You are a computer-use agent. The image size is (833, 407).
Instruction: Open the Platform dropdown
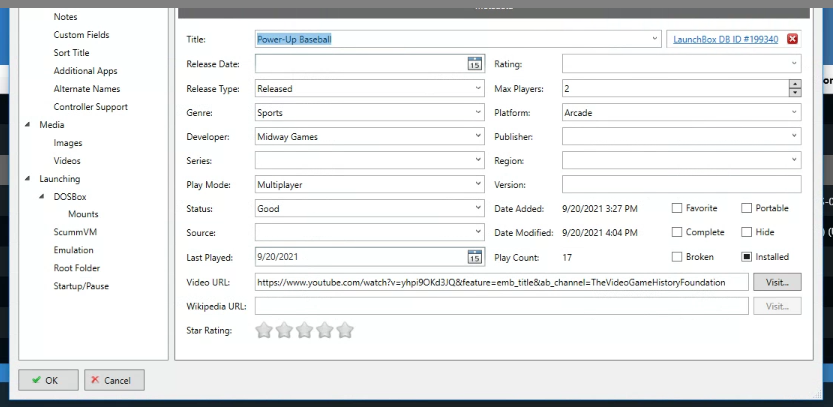(x=794, y=113)
